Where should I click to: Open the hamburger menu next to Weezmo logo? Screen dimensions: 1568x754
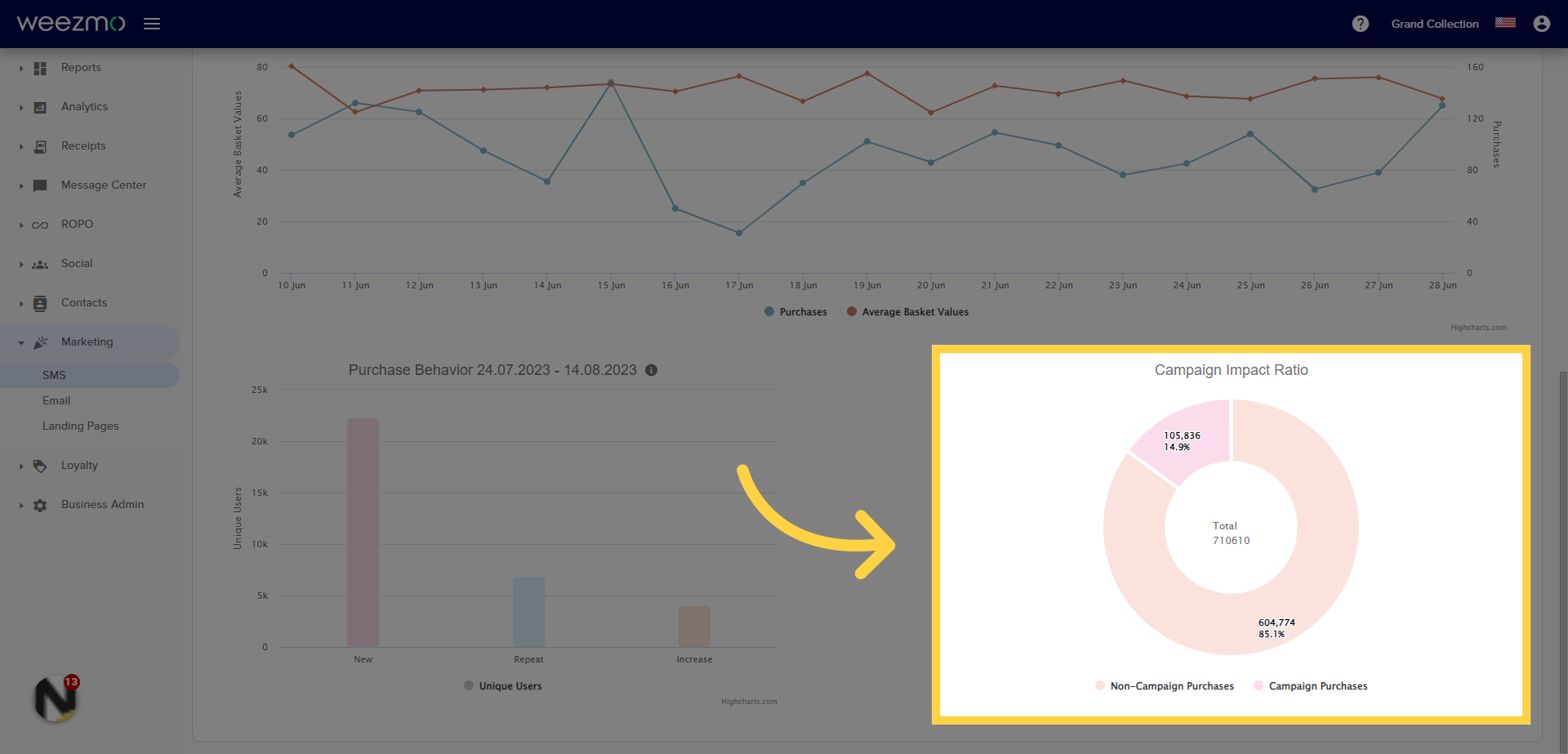click(152, 24)
